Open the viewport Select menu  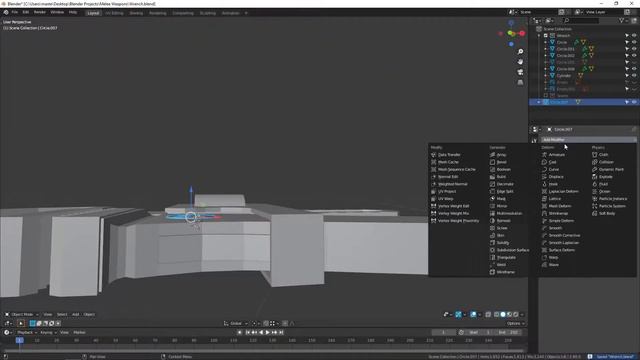[62, 314]
